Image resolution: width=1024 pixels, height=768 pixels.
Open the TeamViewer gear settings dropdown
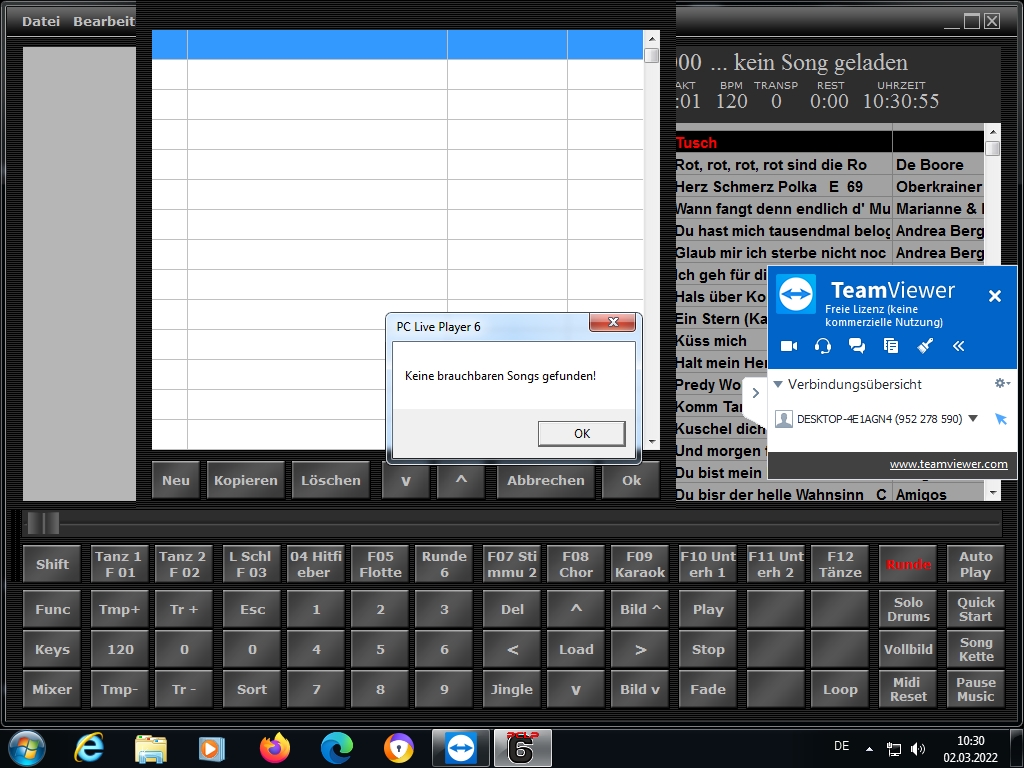(x=1001, y=384)
